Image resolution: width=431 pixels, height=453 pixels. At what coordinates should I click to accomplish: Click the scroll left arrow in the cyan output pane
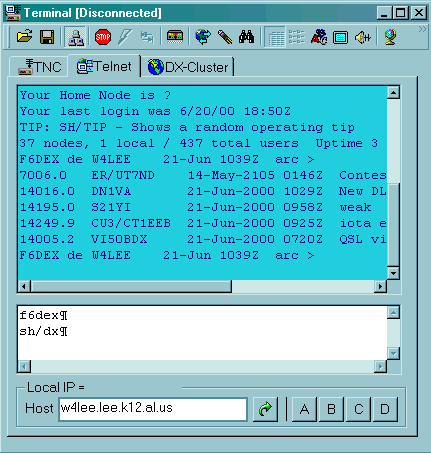pos(24,286)
